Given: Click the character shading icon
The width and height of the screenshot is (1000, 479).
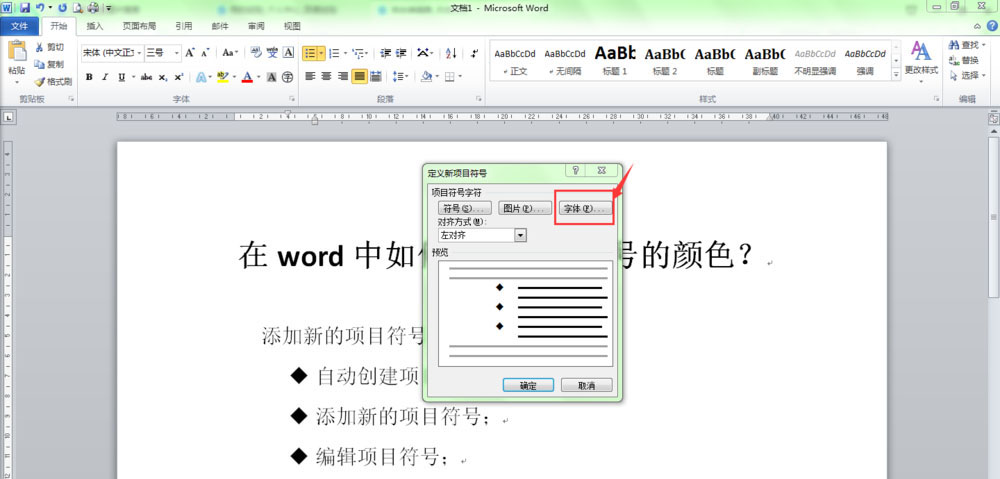Looking at the screenshot, I should pyautogui.click(x=272, y=77).
